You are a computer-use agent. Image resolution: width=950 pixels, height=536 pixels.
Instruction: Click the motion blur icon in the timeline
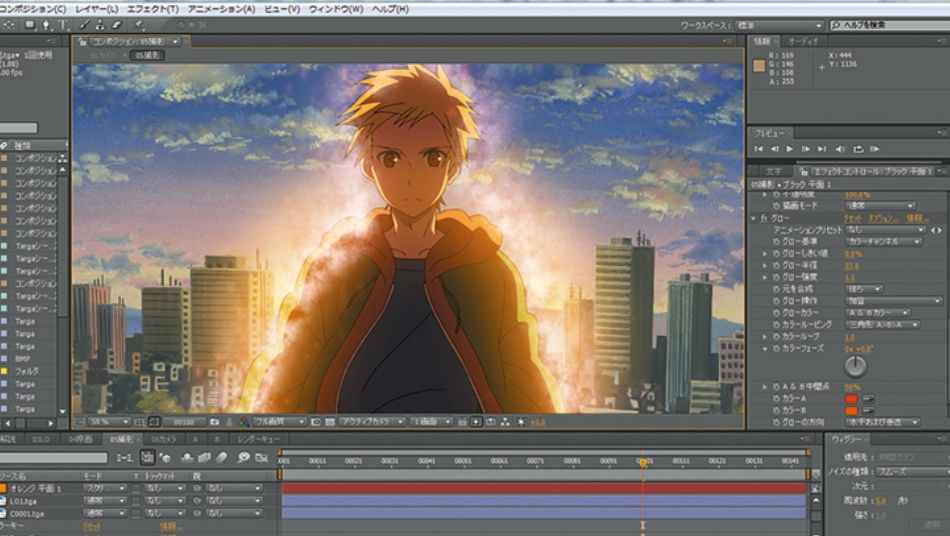(222, 458)
